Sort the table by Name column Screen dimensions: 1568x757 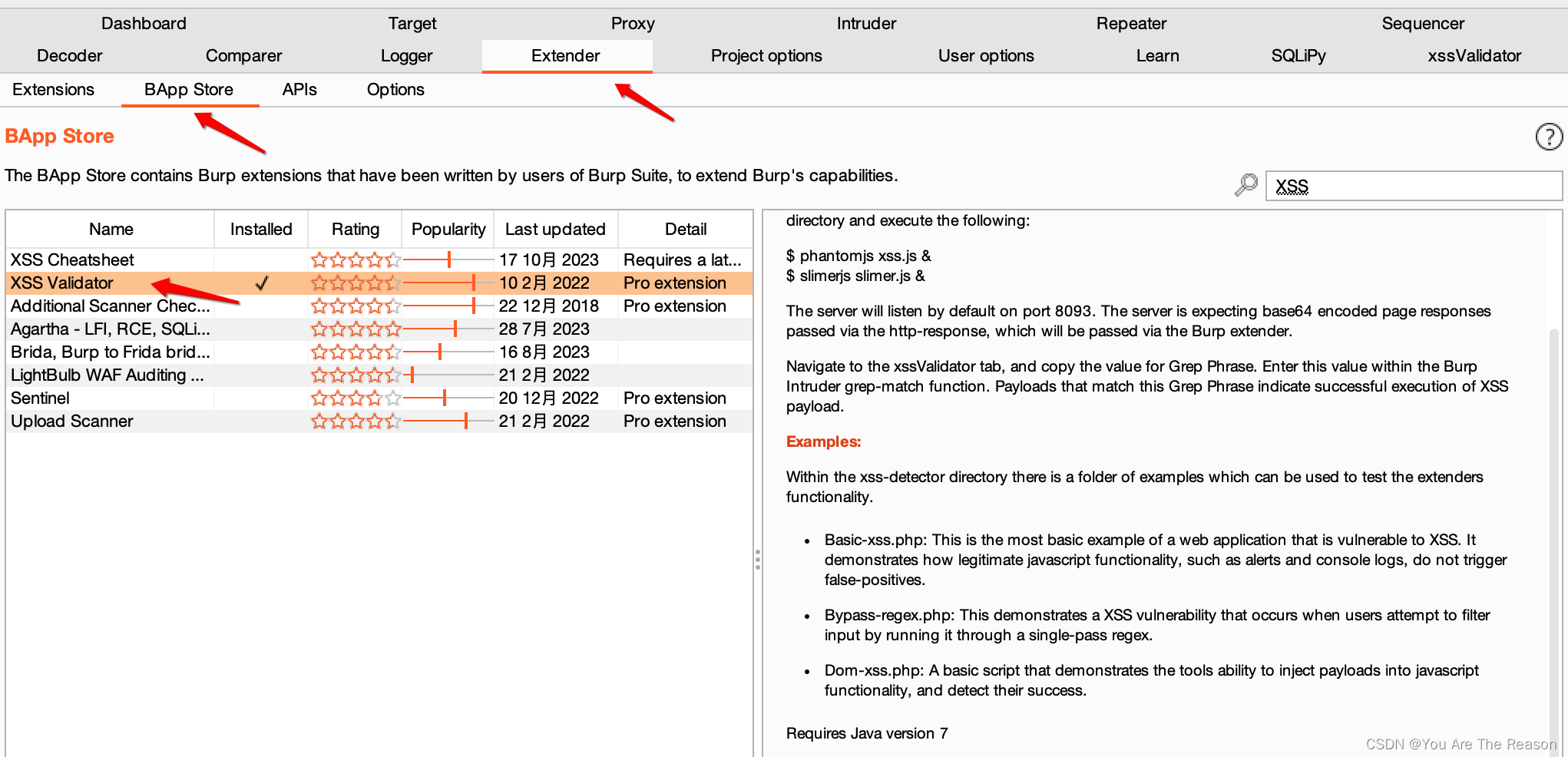coord(111,229)
